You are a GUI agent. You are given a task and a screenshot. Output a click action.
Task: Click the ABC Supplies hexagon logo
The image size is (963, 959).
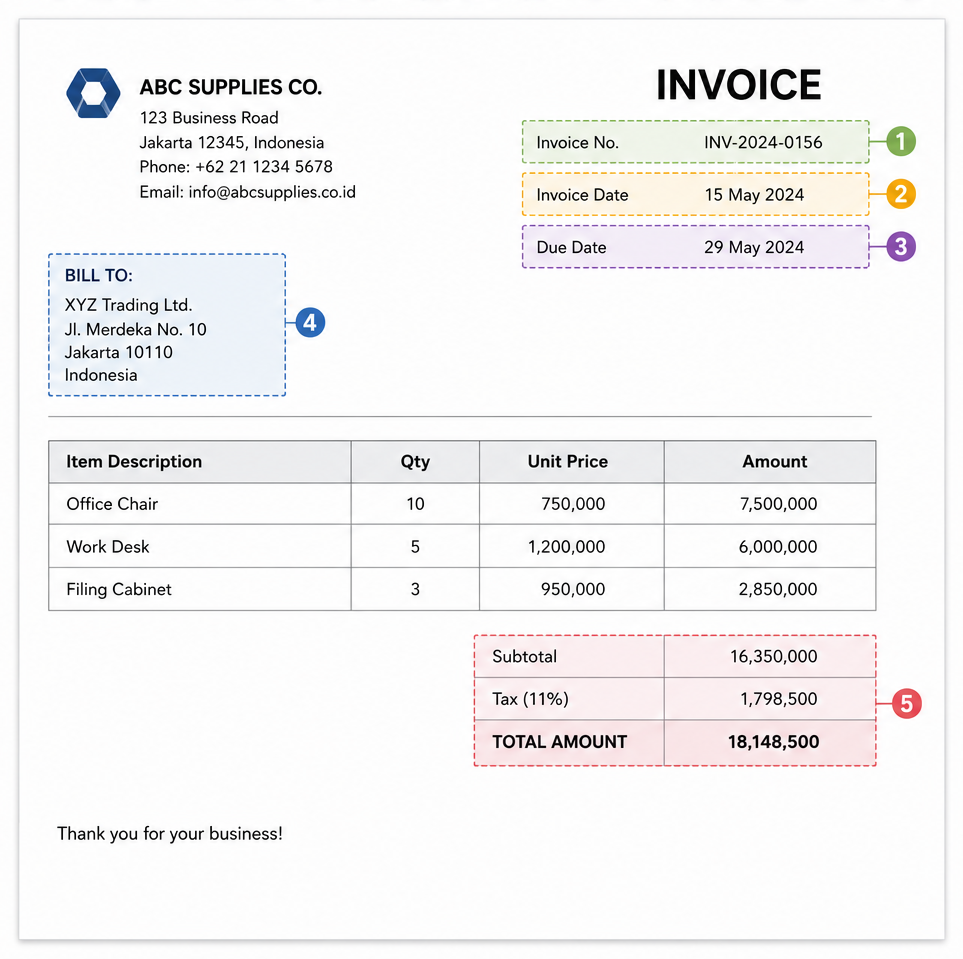pos(93,93)
